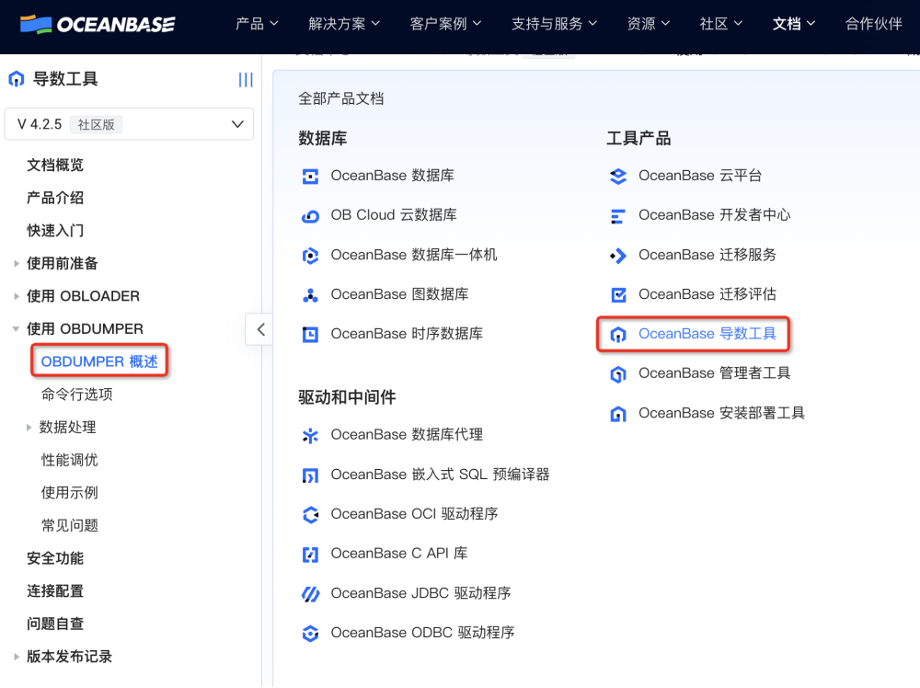Viewport: 920px width, 688px height.
Task: Click the OceanBase OCI 驱动程序 icon
Action: 310,514
